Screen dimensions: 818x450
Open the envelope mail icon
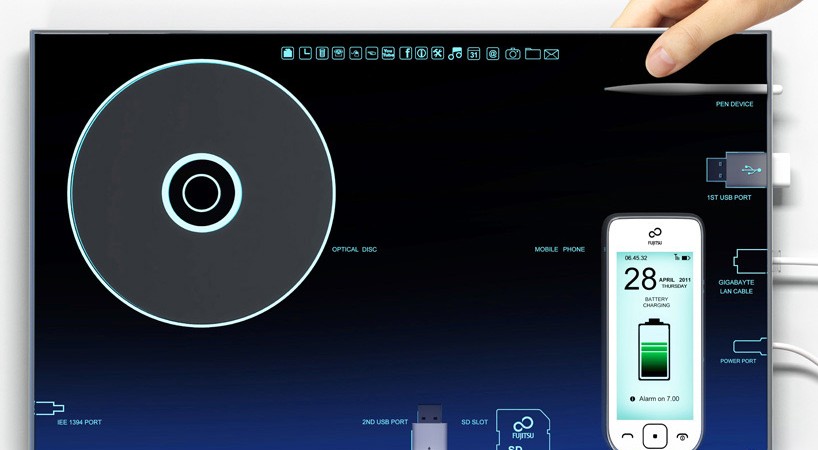(x=551, y=53)
